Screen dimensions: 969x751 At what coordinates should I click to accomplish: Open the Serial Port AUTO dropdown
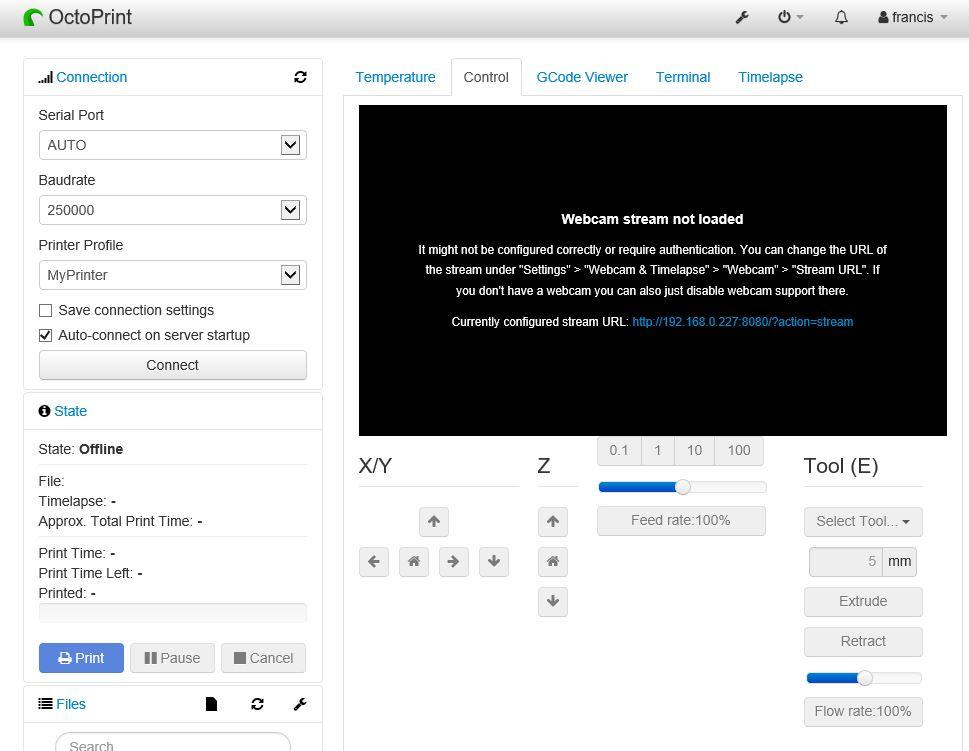(172, 145)
